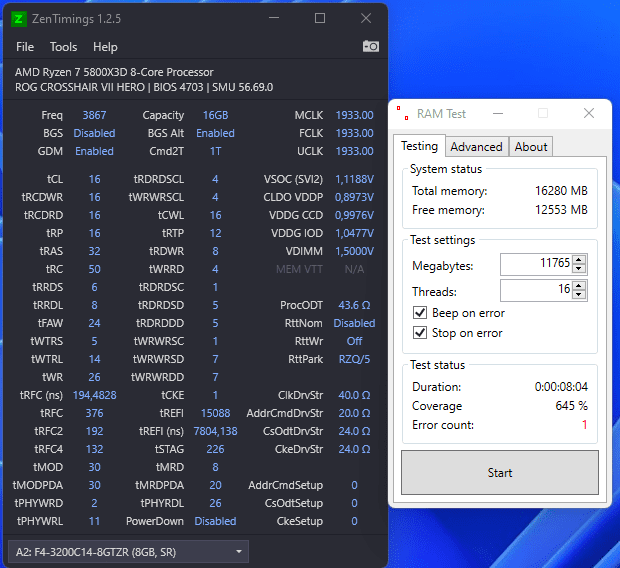Screen dimensions: 620x568
Task: Minimize the RAM Test window
Action: click(x=498, y=114)
